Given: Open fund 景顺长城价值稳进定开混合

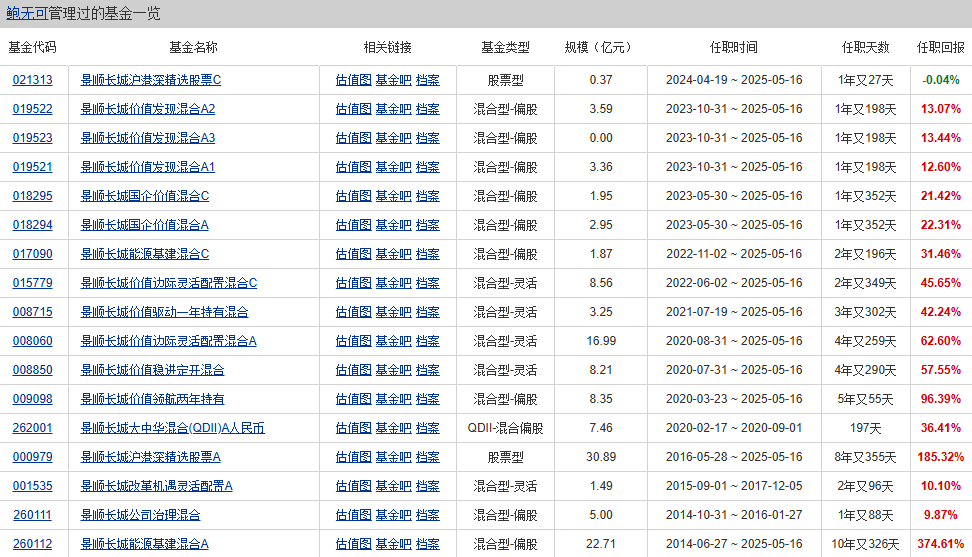Looking at the screenshot, I should coord(152,371).
